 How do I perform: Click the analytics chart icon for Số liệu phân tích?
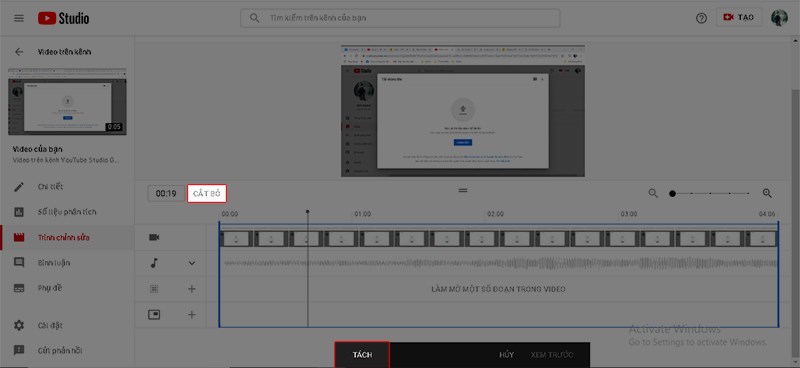[x=19, y=212]
